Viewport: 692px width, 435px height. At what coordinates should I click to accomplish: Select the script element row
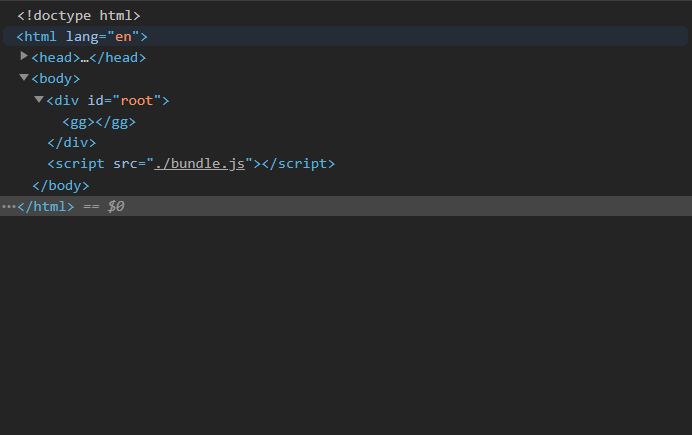(191, 164)
